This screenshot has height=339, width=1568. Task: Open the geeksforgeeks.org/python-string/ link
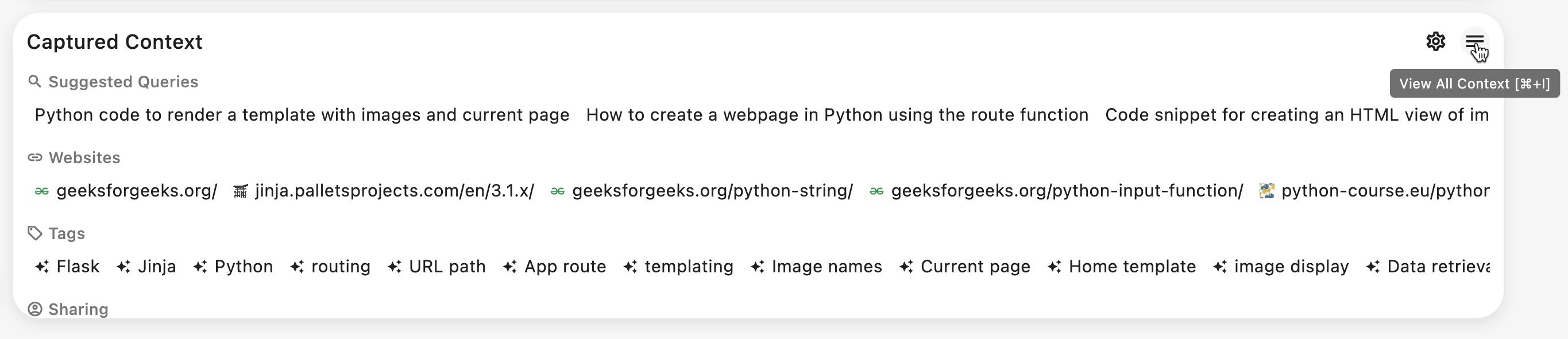(x=702, y=191)
